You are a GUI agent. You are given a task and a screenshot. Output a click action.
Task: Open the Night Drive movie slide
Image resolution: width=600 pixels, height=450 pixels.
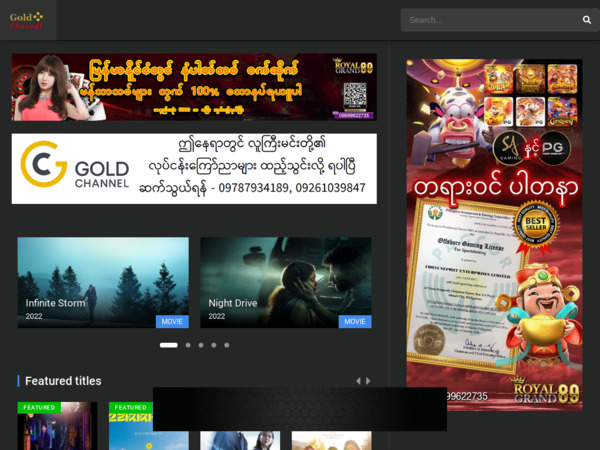tap(286, 282)
